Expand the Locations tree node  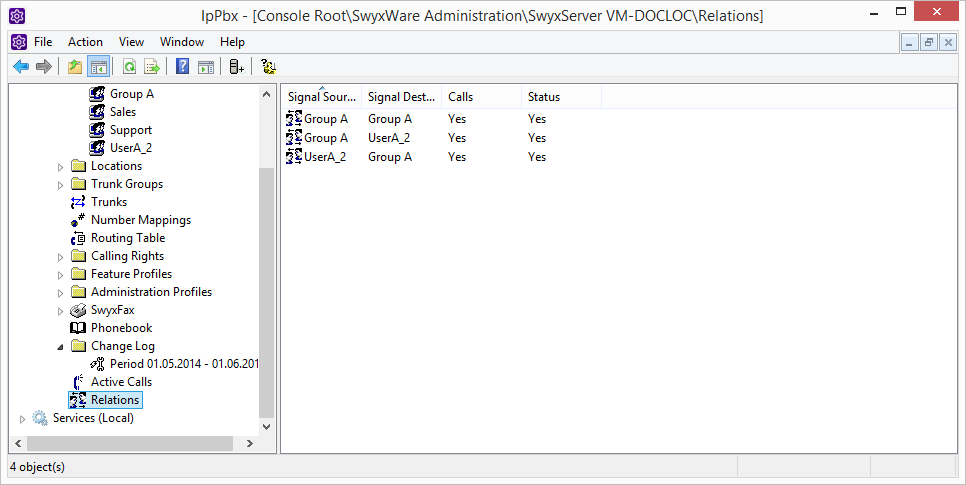pyautogui.click(x=60, y=166)
